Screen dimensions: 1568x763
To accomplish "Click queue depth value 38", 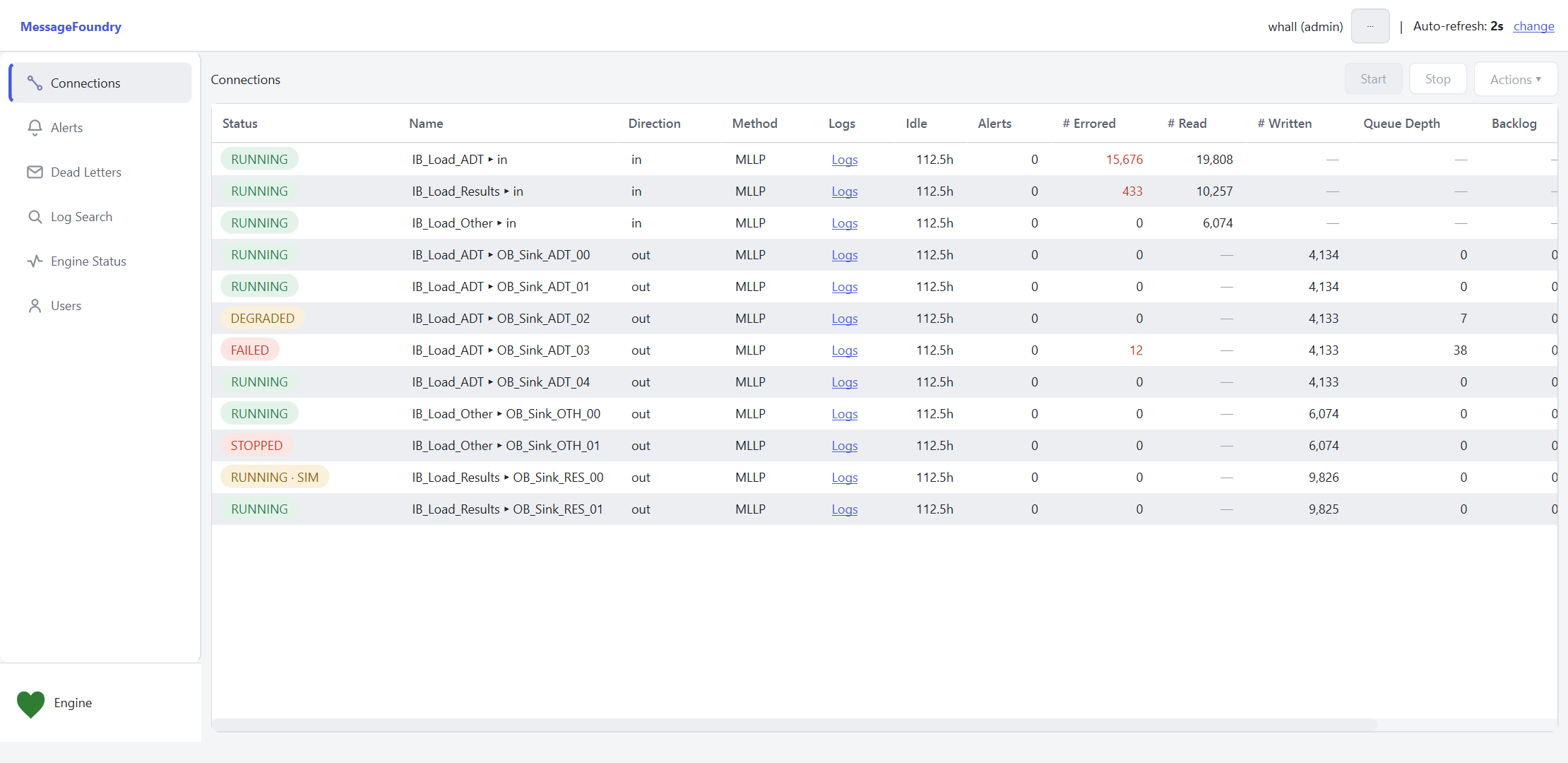I will 1460,350.
